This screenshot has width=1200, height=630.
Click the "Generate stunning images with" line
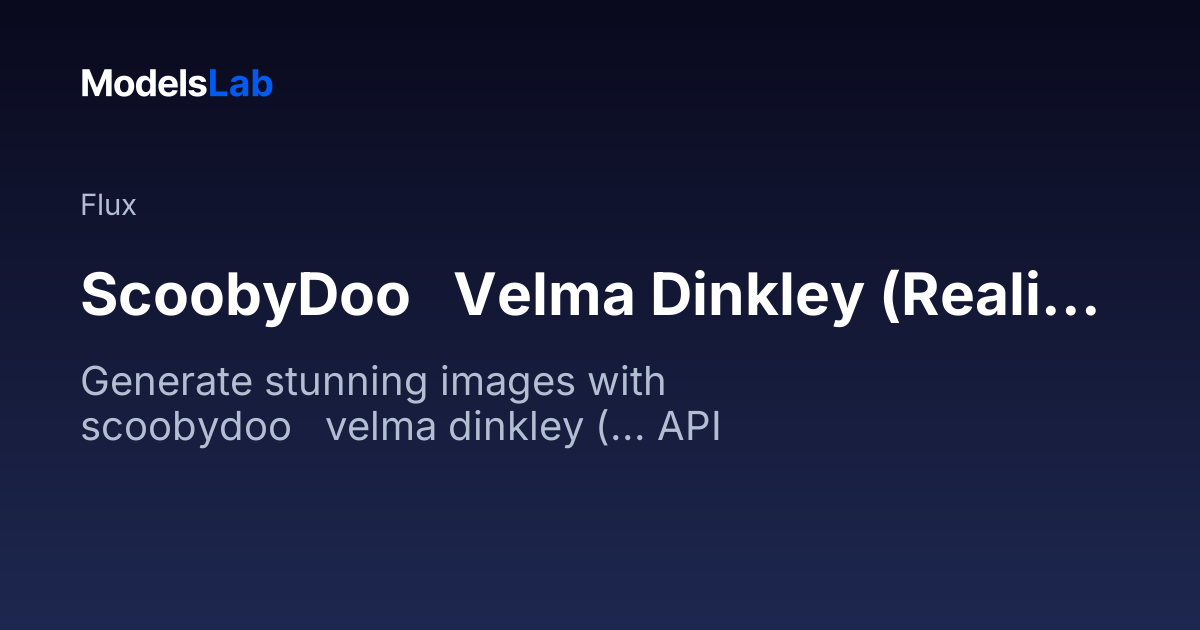click(373, 384)
